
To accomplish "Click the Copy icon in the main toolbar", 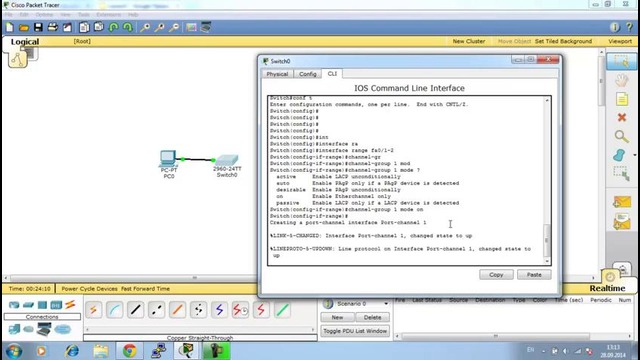I will pos(84,27).
